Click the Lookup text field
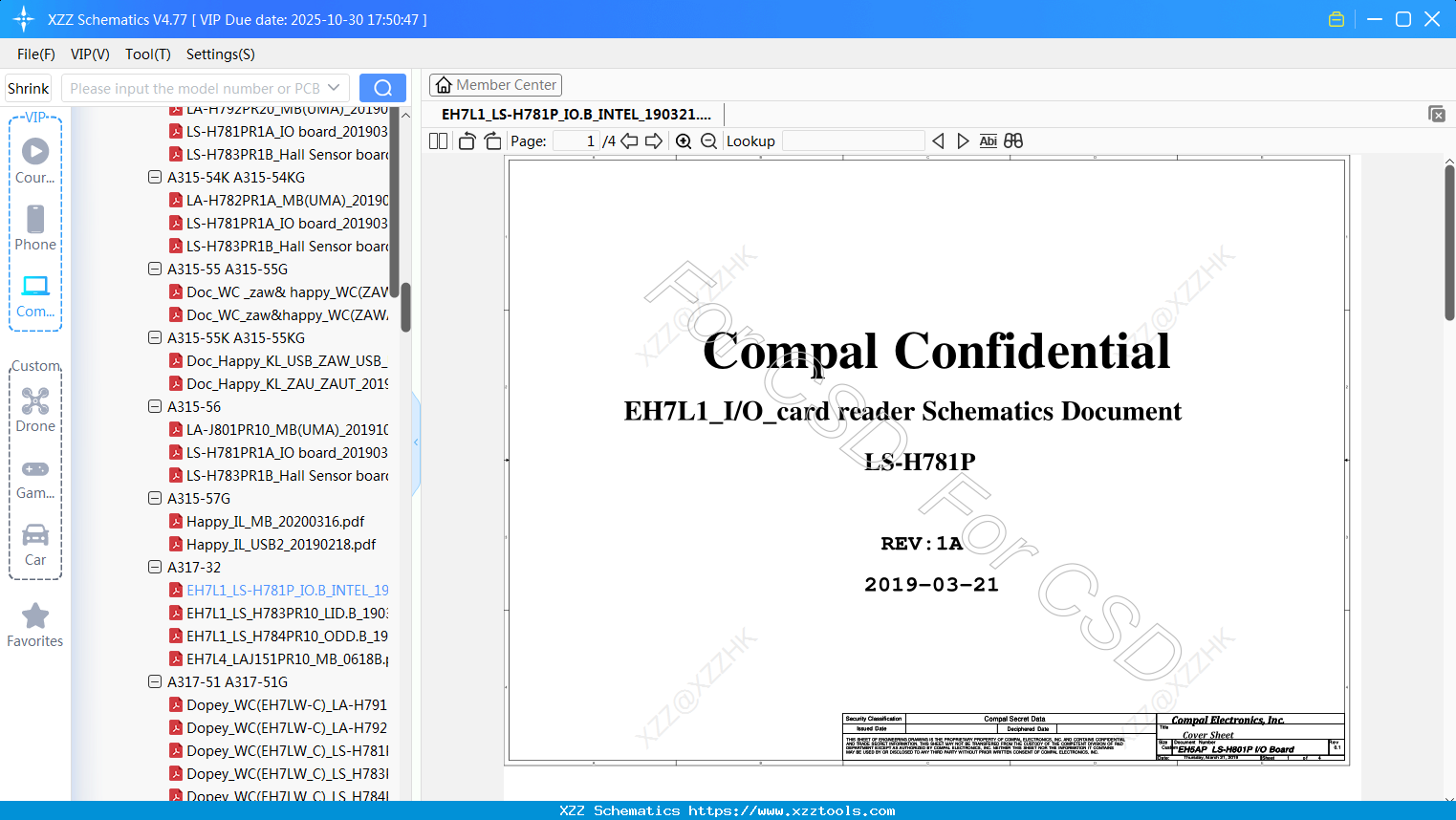Viewport: 1456px width, 820px height. [x=854, y=140]
